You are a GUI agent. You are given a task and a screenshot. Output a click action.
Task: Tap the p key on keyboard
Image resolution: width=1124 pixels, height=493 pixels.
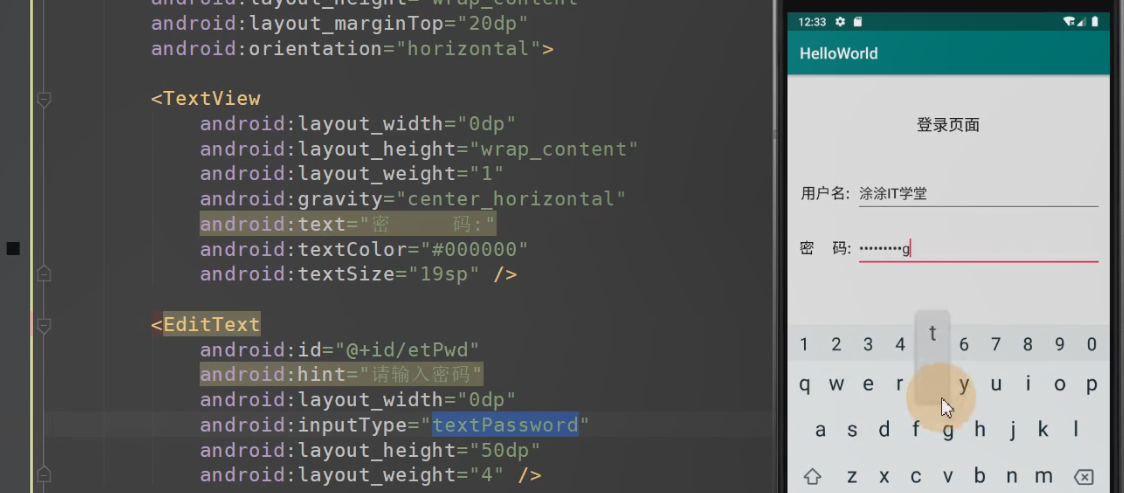tap(1091, 385)
